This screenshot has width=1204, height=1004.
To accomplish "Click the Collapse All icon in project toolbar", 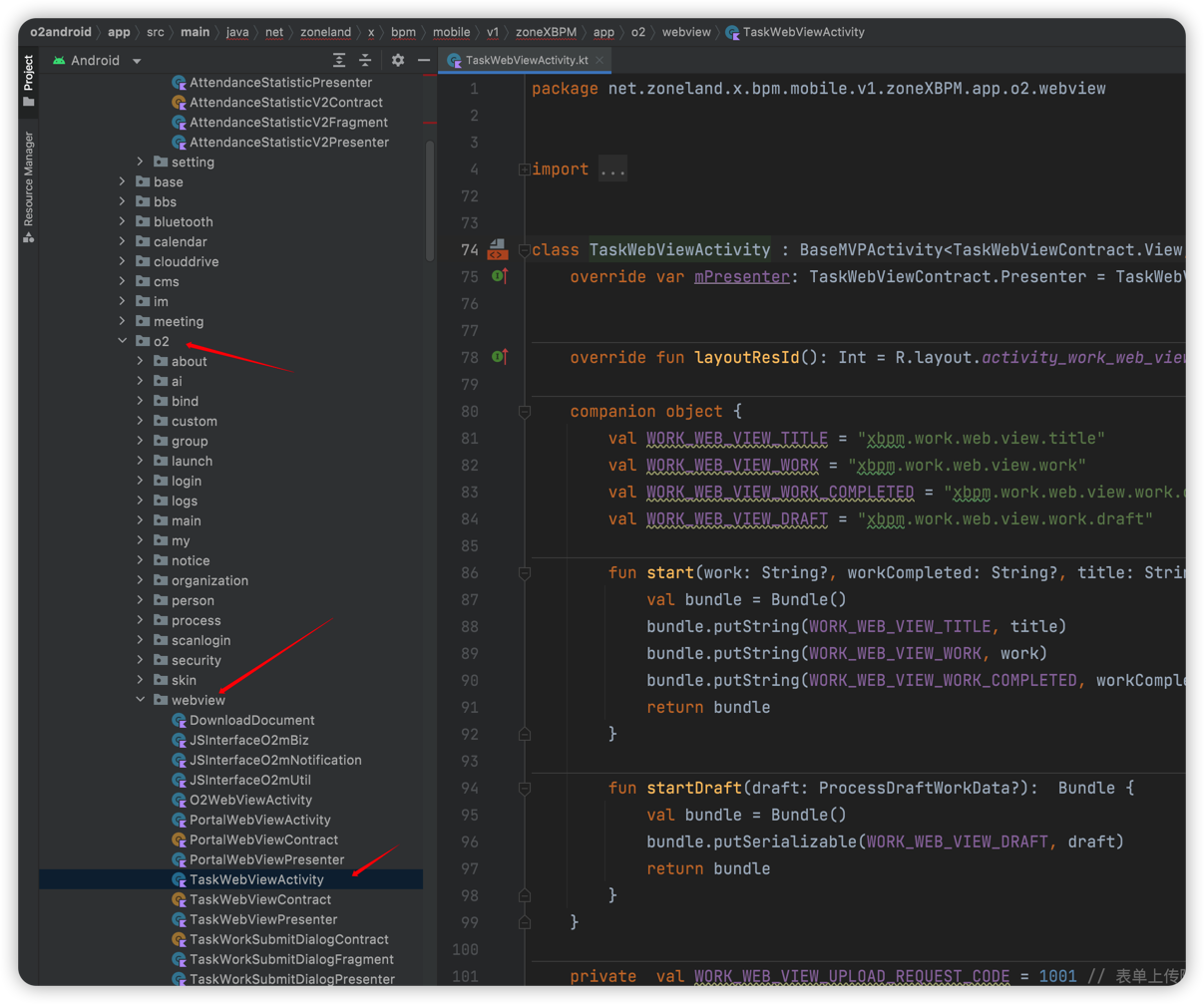I will click(x=365, y=61).
